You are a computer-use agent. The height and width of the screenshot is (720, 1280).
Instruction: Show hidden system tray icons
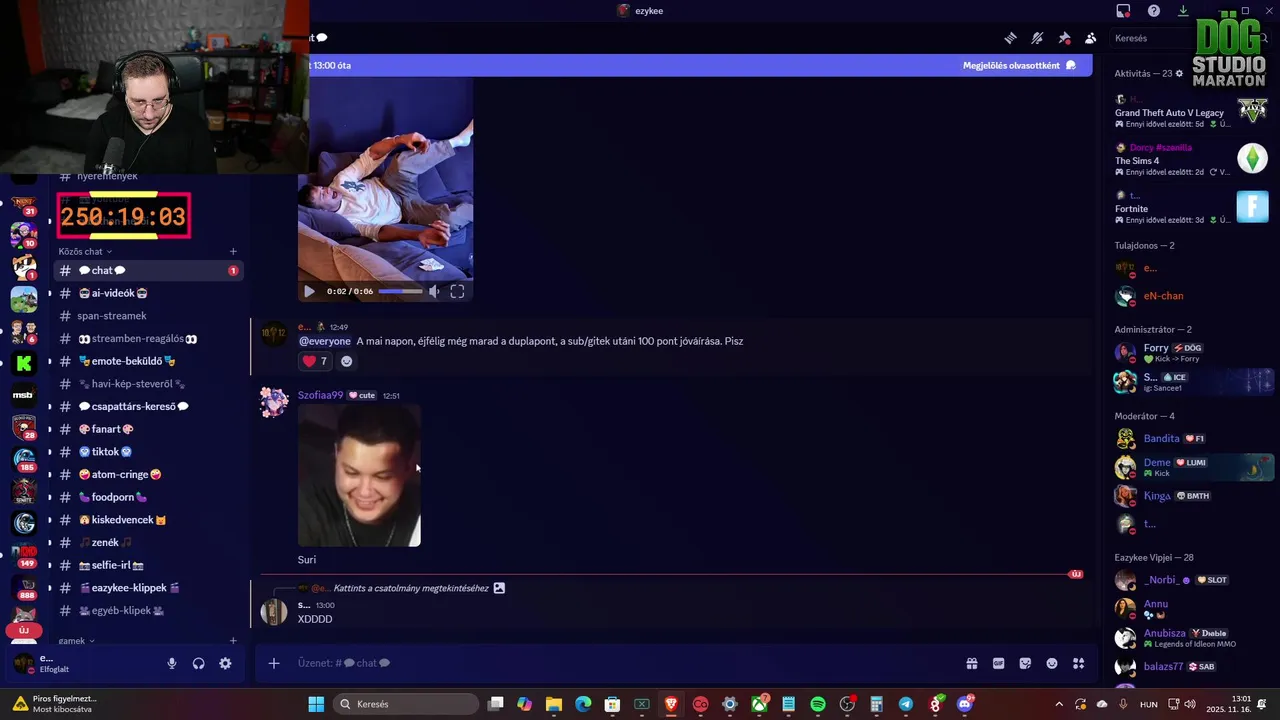(1059, 704)
